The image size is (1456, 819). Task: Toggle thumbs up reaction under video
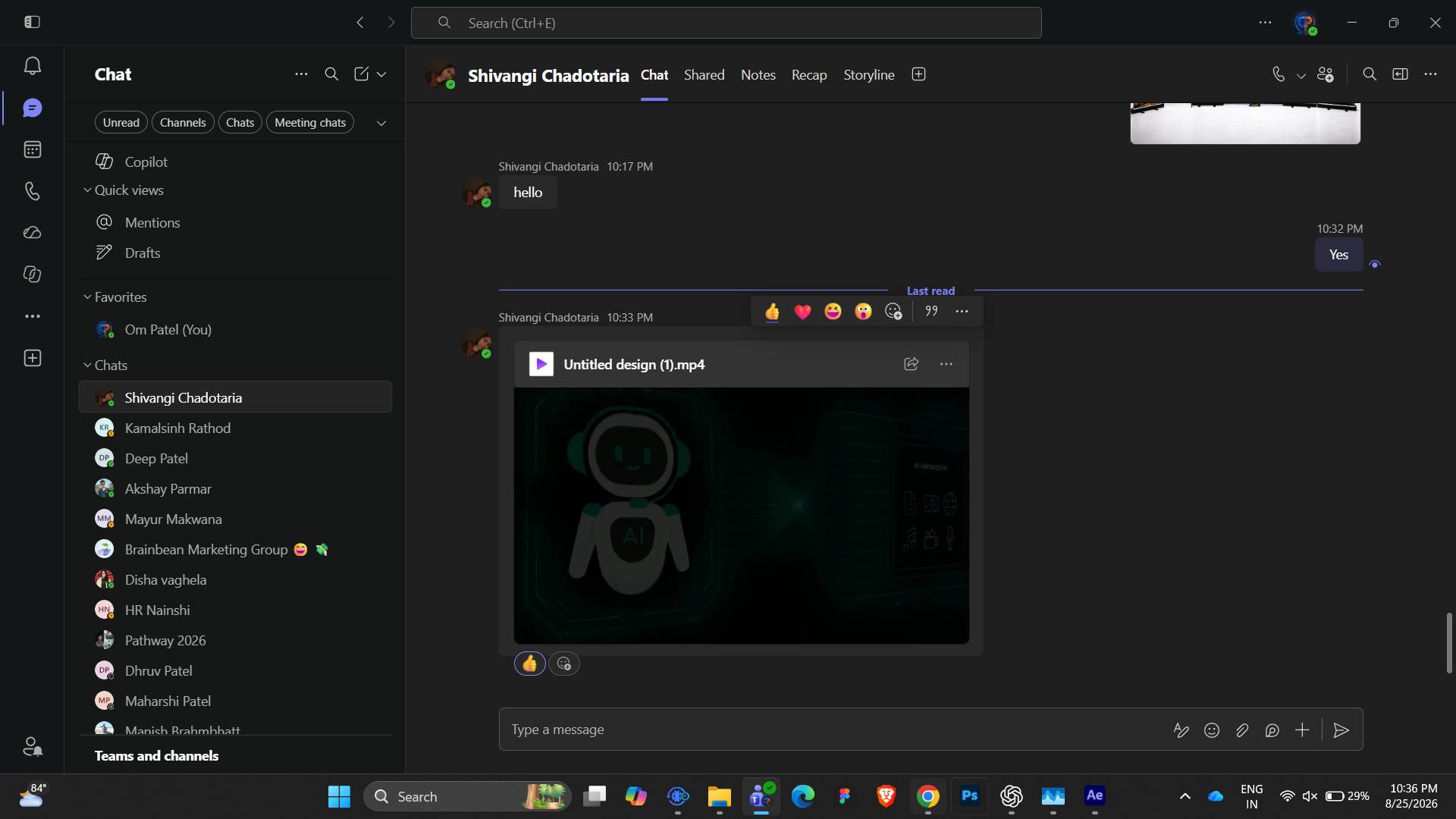point(529,664)
